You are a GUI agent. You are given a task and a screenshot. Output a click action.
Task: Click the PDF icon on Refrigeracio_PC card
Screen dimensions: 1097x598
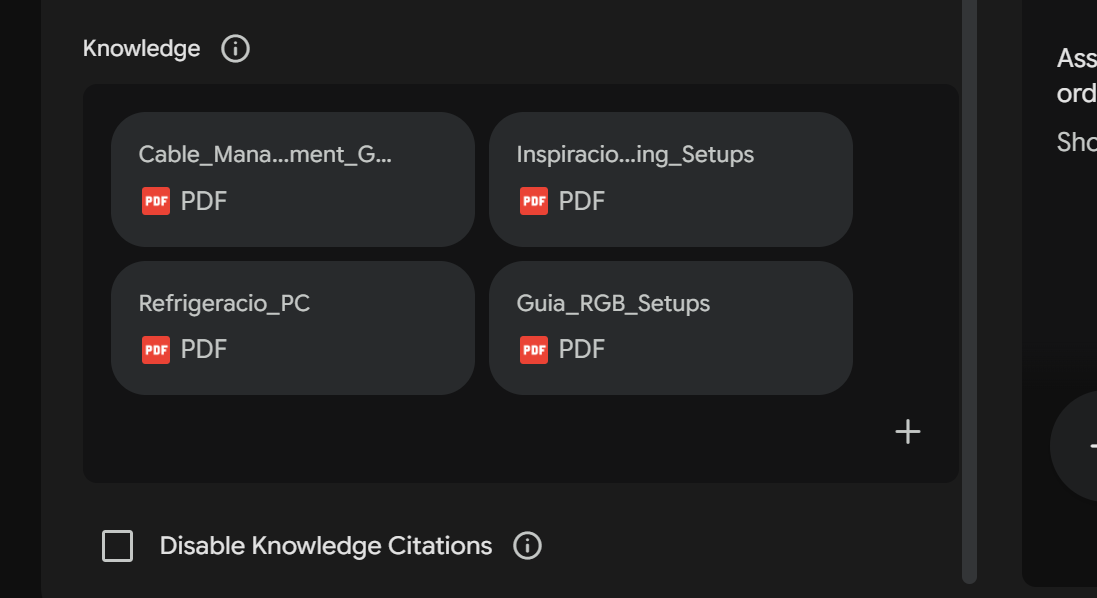pyautogui.click(x=156, y=350)
